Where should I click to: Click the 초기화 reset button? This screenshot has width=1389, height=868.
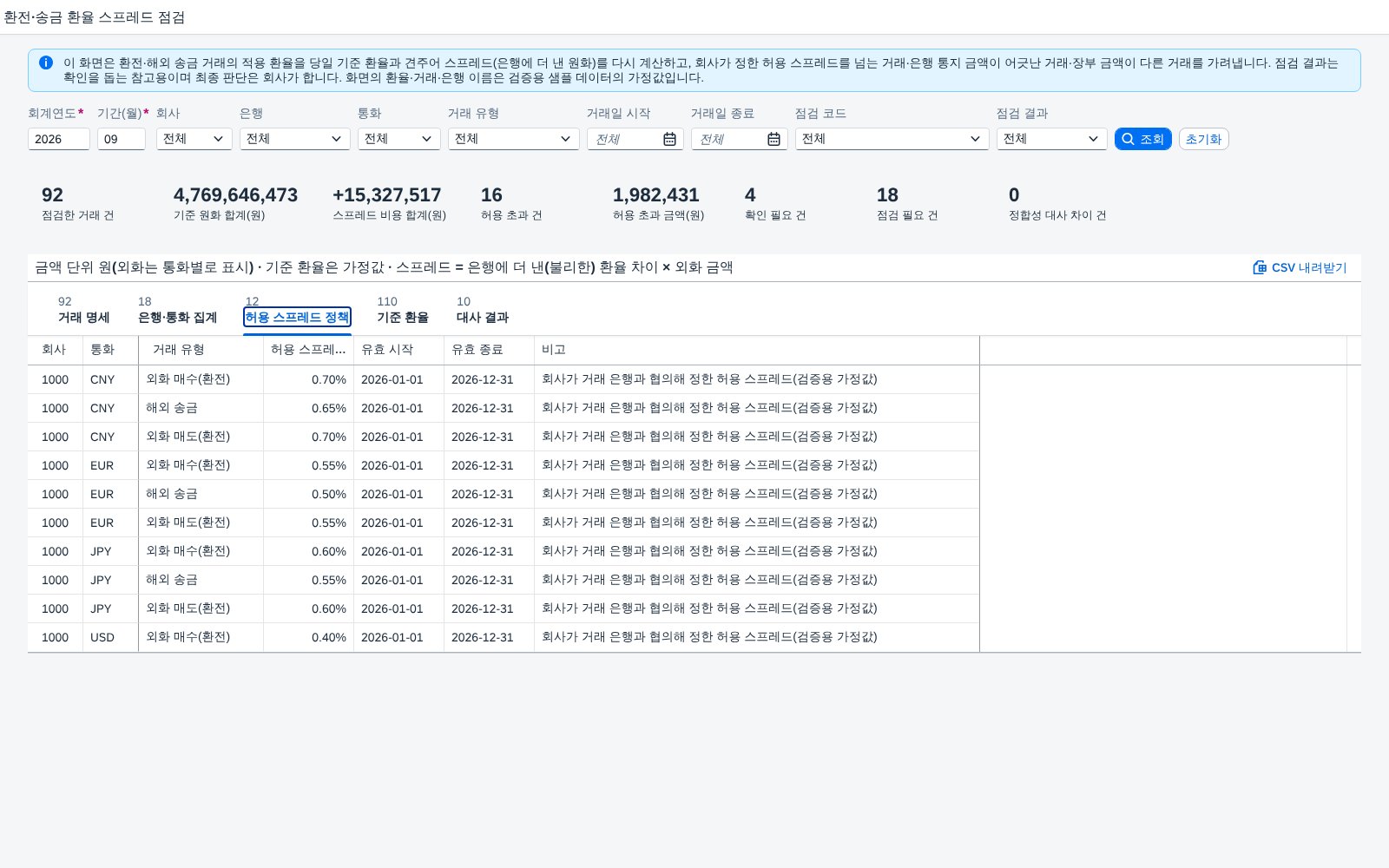1203,139
